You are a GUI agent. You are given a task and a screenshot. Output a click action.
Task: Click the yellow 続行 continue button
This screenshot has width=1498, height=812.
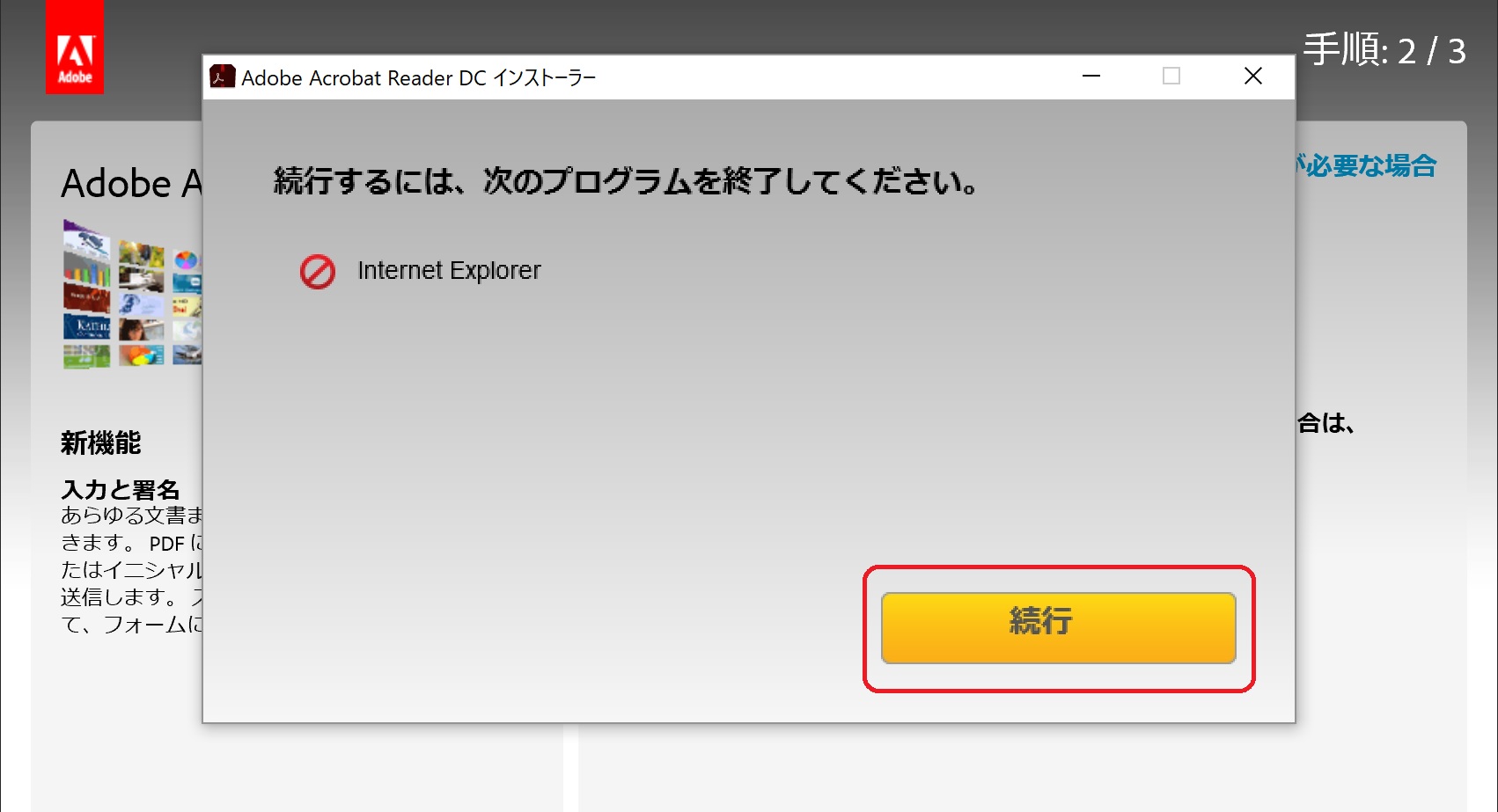click(1058, 627)
